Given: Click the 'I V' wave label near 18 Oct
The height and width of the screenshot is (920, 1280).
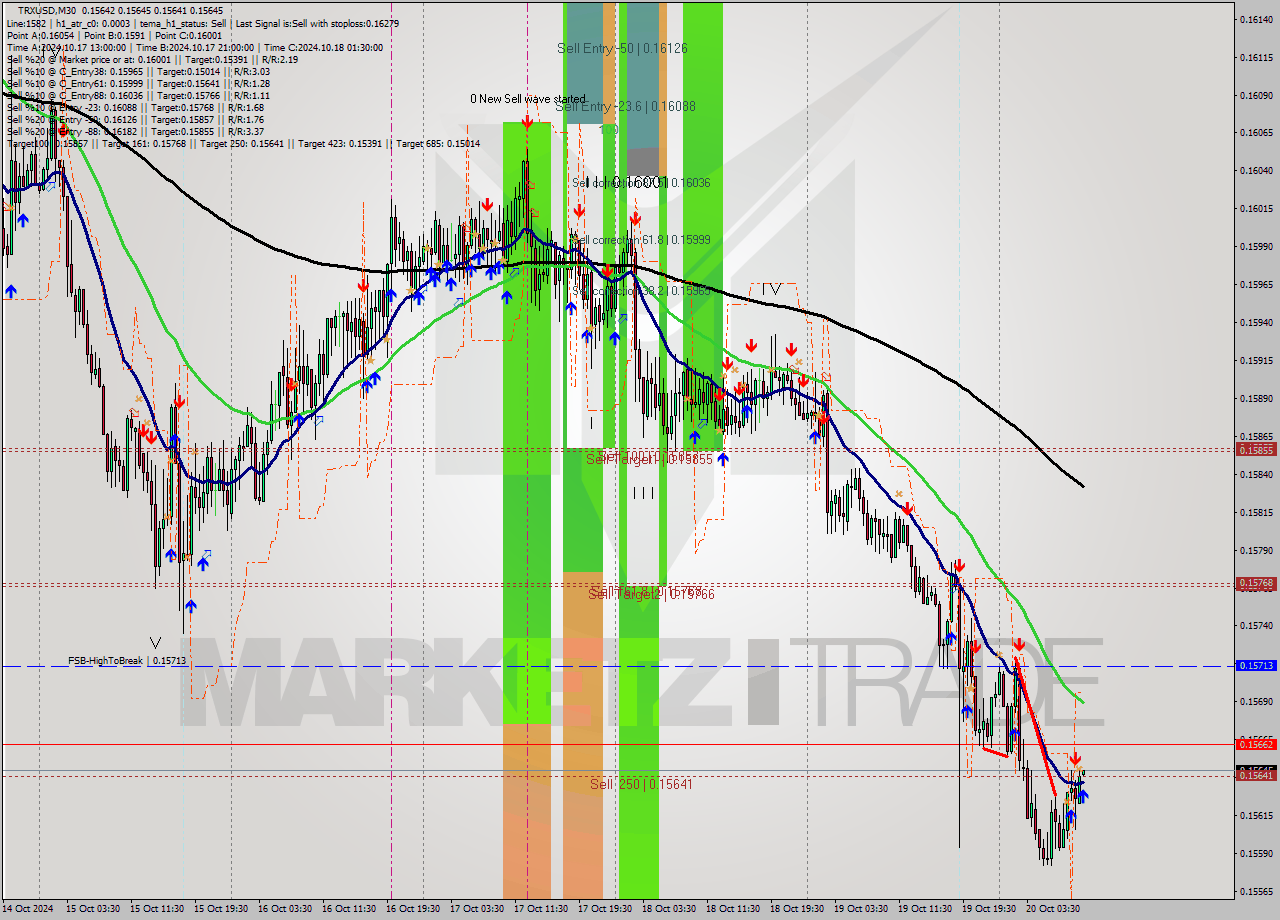Looking at the screenshot, I should tap(771, 289).
